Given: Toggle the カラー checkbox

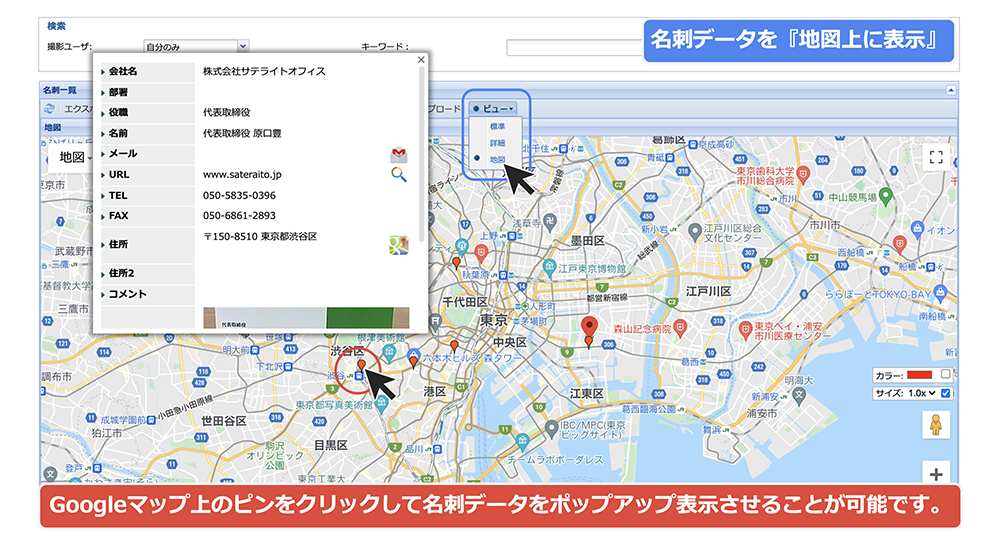Looking at the screenshot, I should 945,374.
